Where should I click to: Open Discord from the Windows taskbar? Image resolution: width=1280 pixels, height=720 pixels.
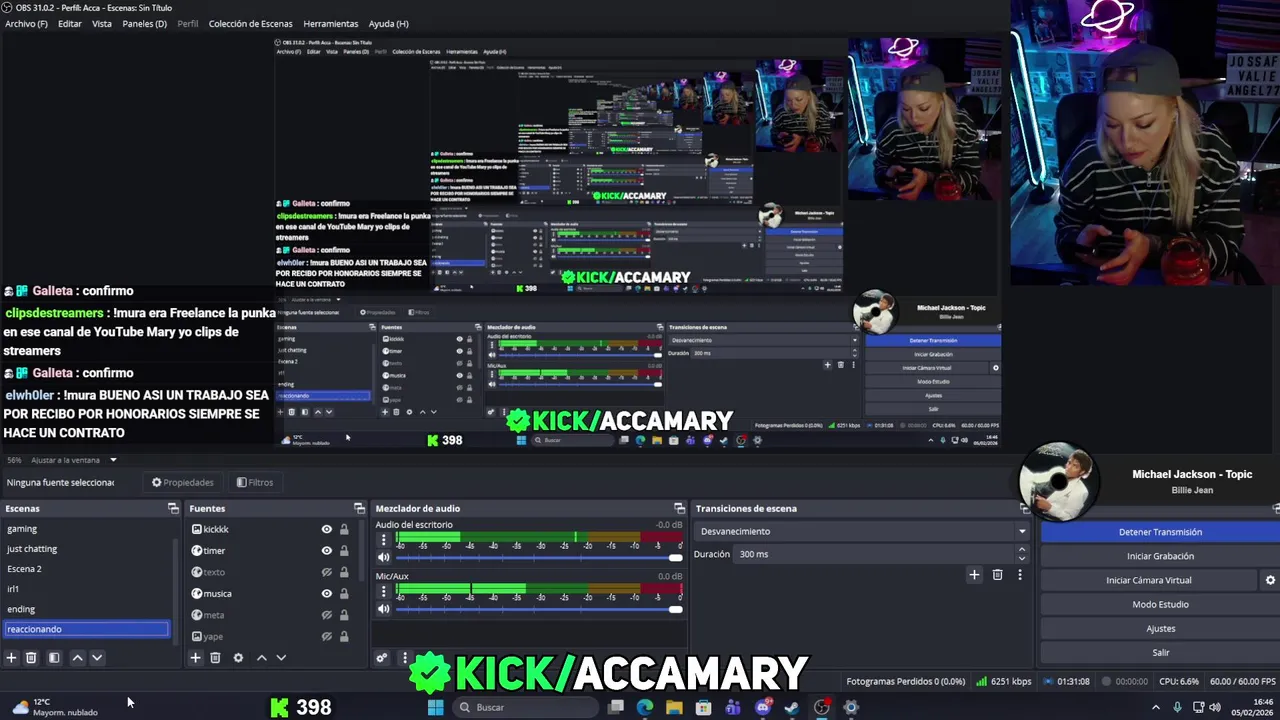(763, 708)
